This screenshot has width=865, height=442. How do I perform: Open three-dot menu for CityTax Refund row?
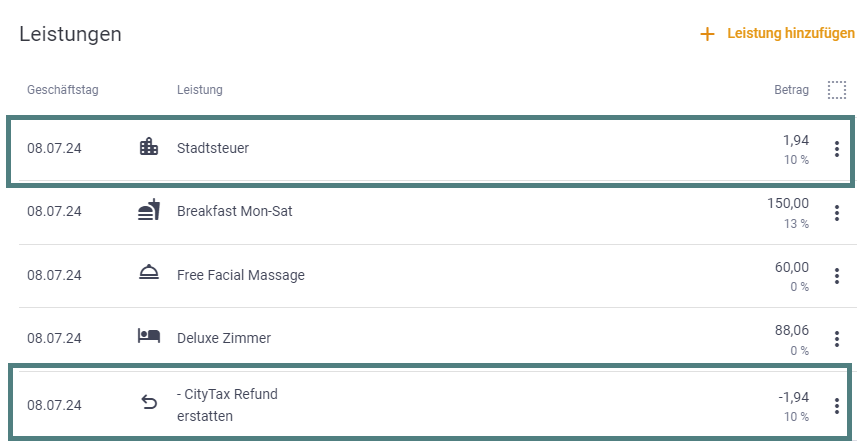tap(836, 406)
